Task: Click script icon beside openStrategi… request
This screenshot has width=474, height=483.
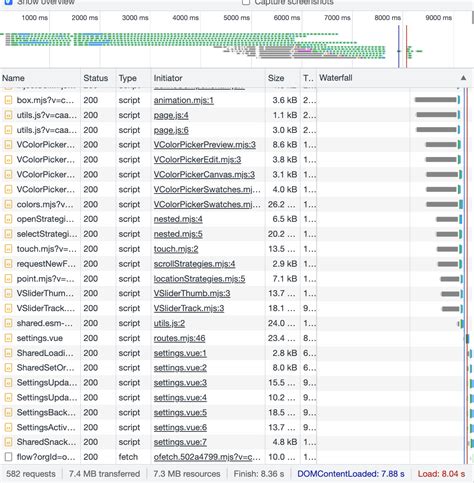Action: [8, 219]
